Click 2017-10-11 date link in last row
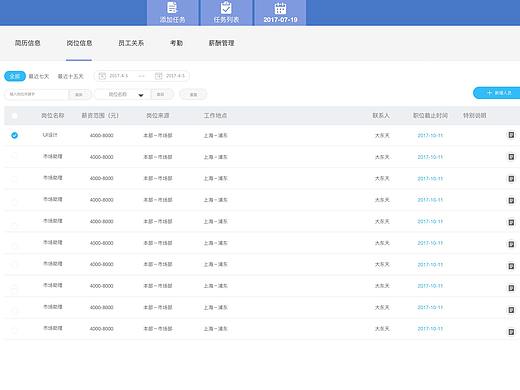The width and height of the screenshot is (520, 390). (x=430, y=329)
